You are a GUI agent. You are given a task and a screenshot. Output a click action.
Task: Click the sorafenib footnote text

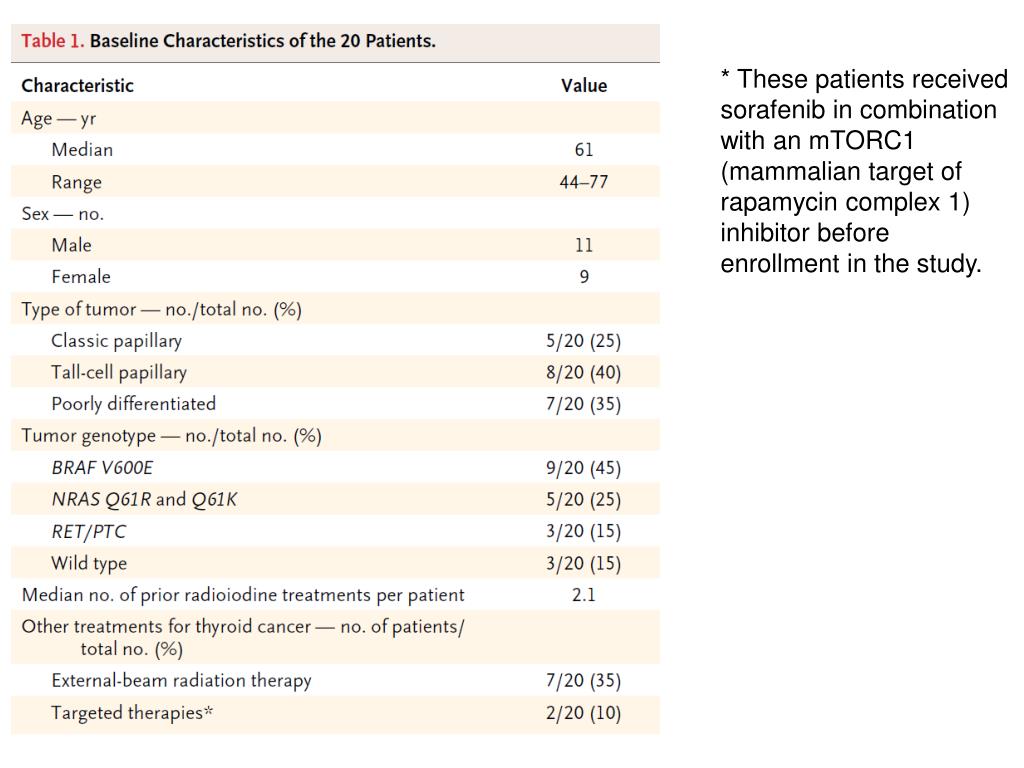coord(864,171)
